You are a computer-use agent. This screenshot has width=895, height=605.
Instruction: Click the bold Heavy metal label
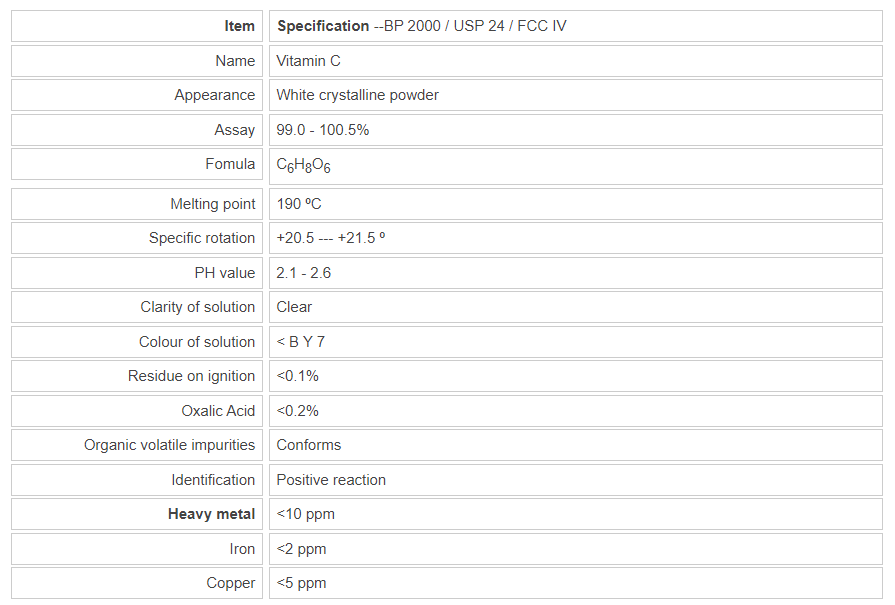point(211,514)
